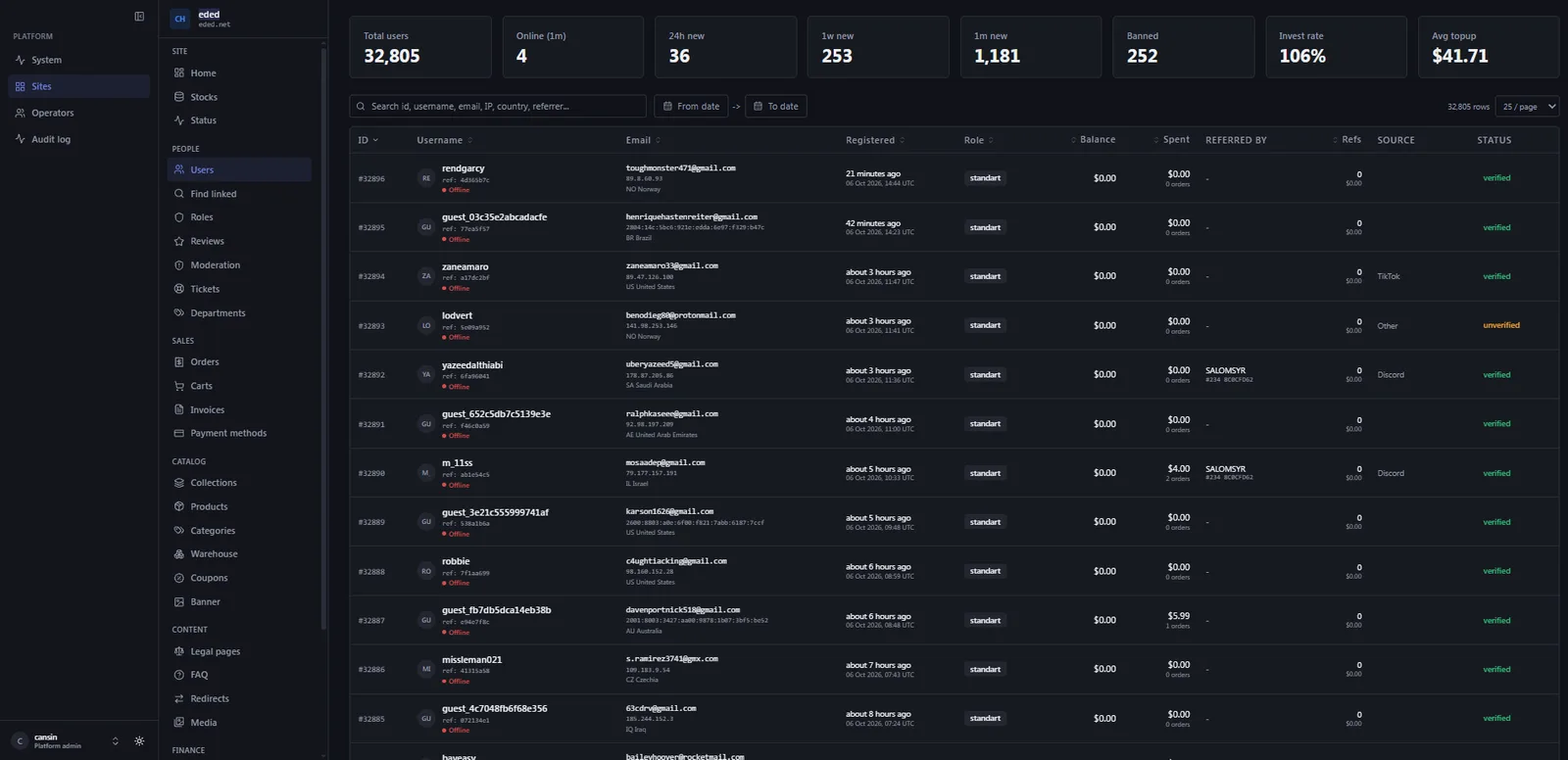Viewport: 1568px width, 760px height.
Task: Click the Warehouse icon
Action: 179,554
